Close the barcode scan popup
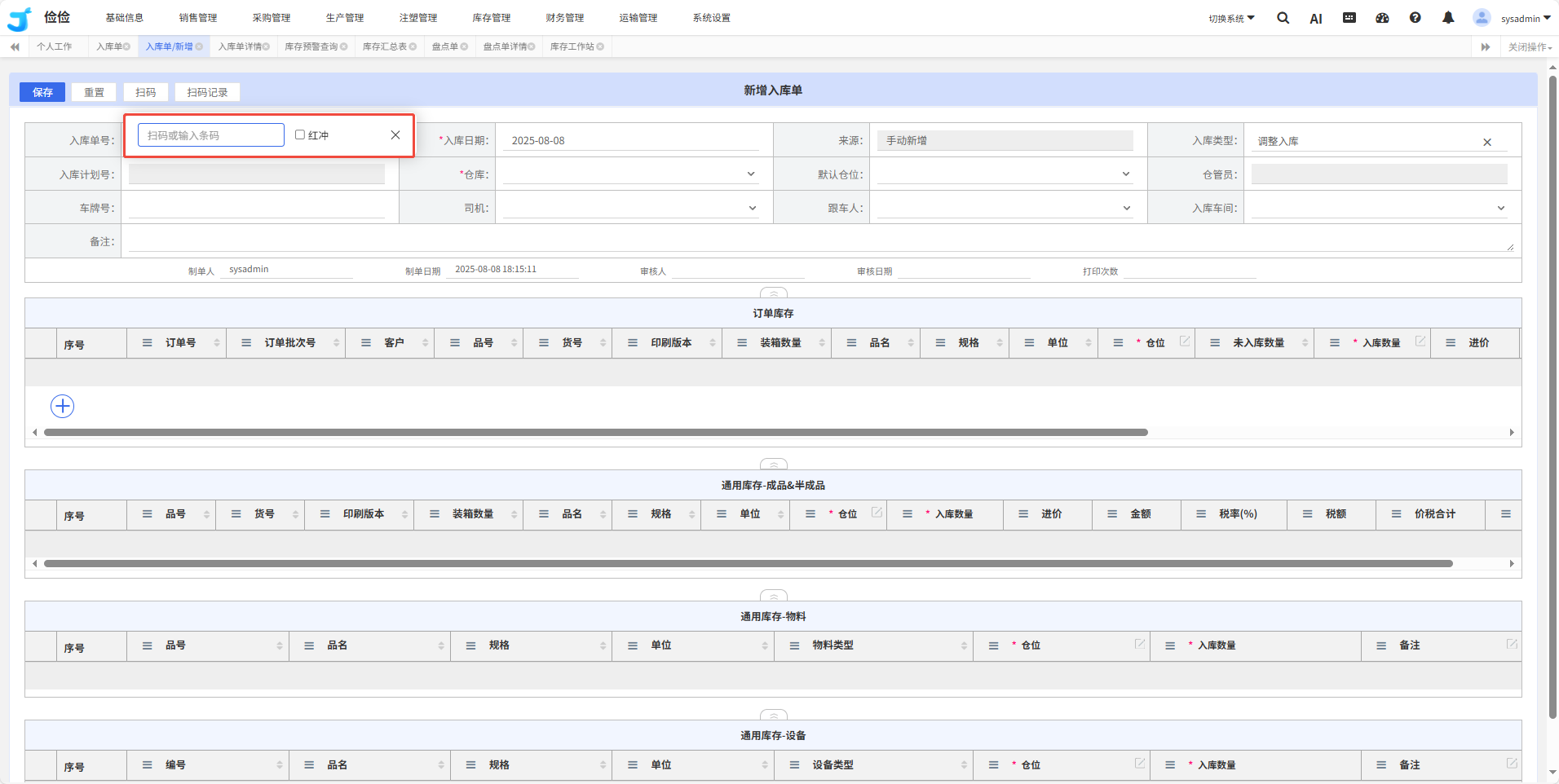1559x784 pixels. click(395, 135)
